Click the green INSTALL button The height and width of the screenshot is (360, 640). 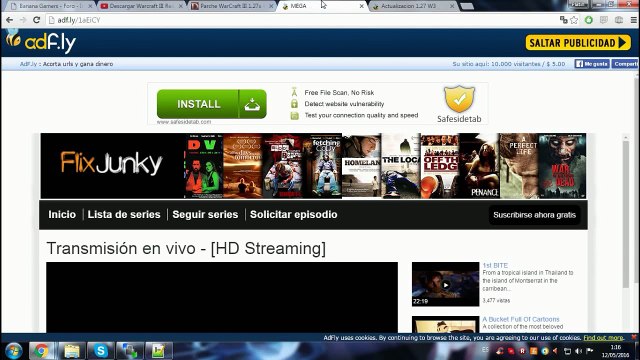coord(211,104)
